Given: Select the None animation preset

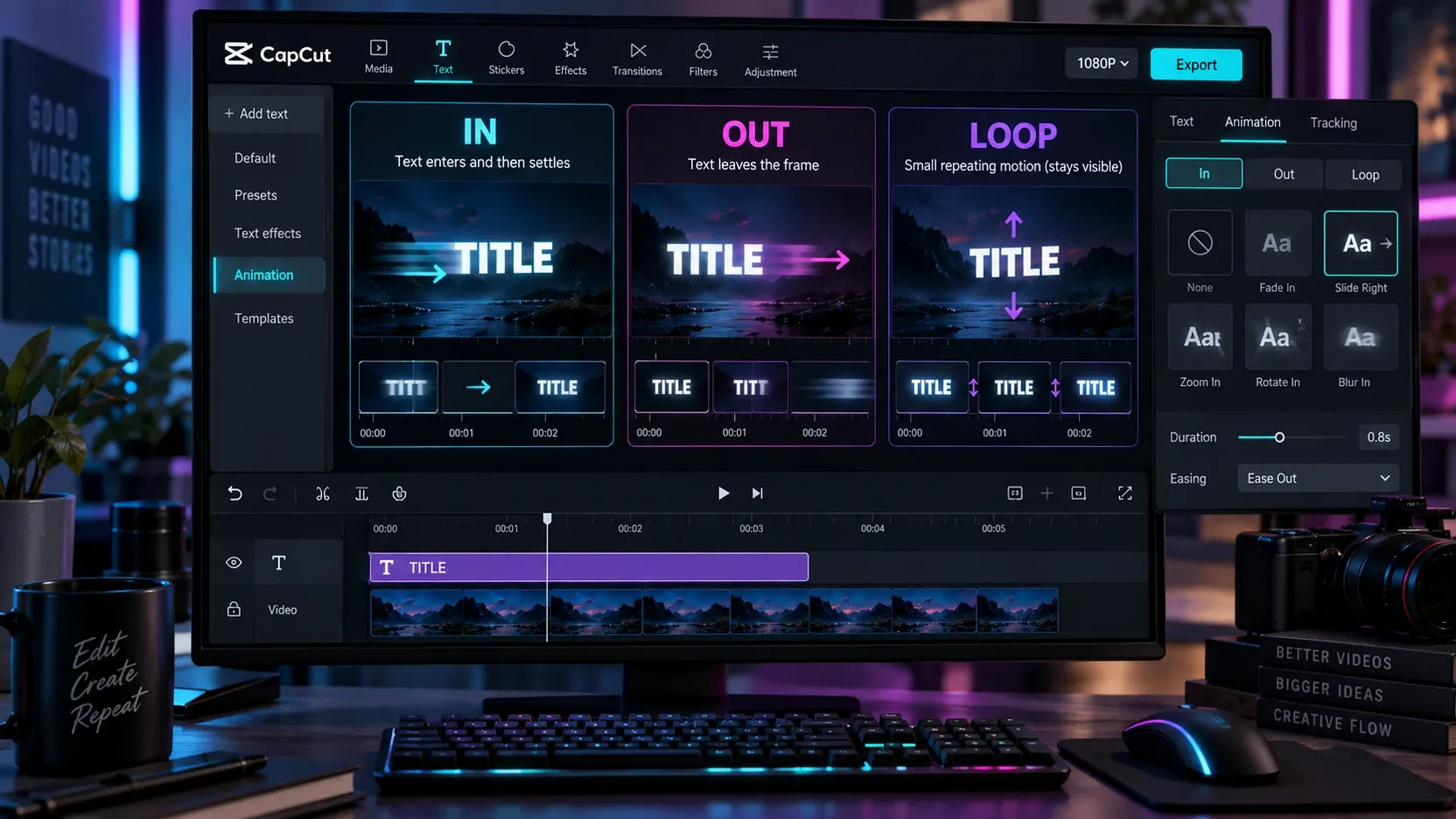Looking at the screenshot, I should [x=1200, y=242].
